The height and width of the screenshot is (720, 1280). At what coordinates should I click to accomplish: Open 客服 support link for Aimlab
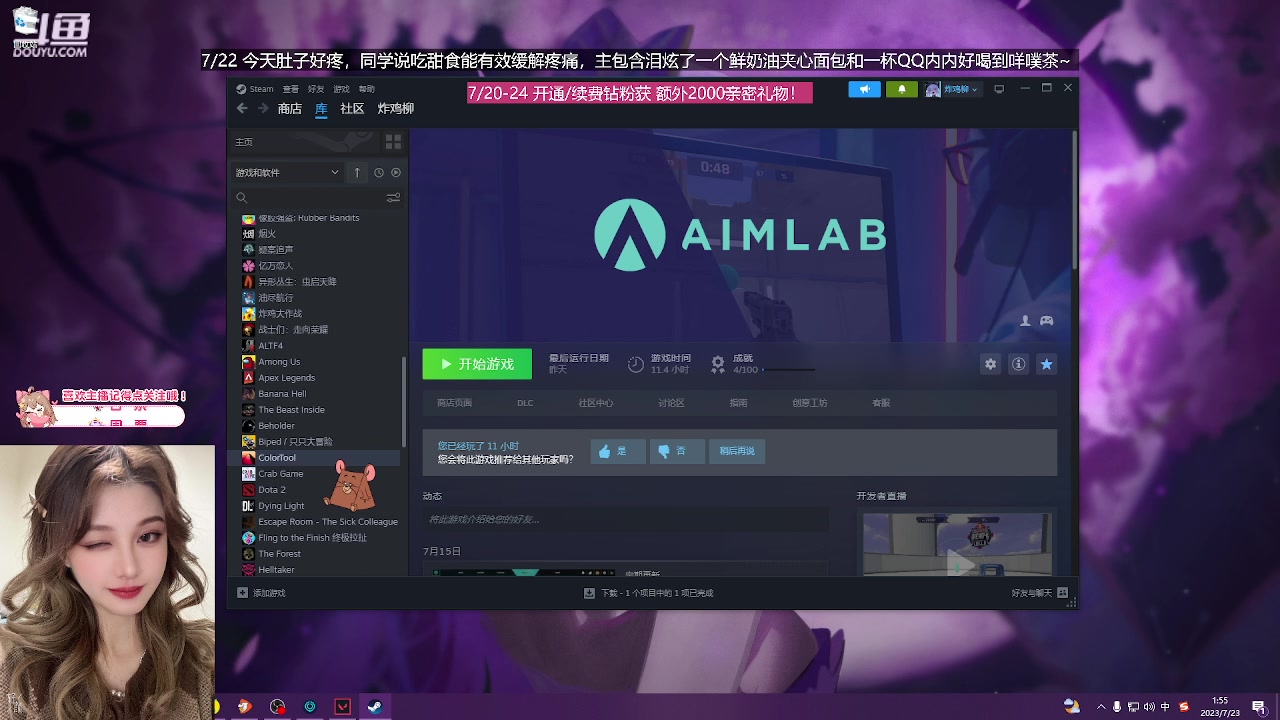[x=881, y=403]
